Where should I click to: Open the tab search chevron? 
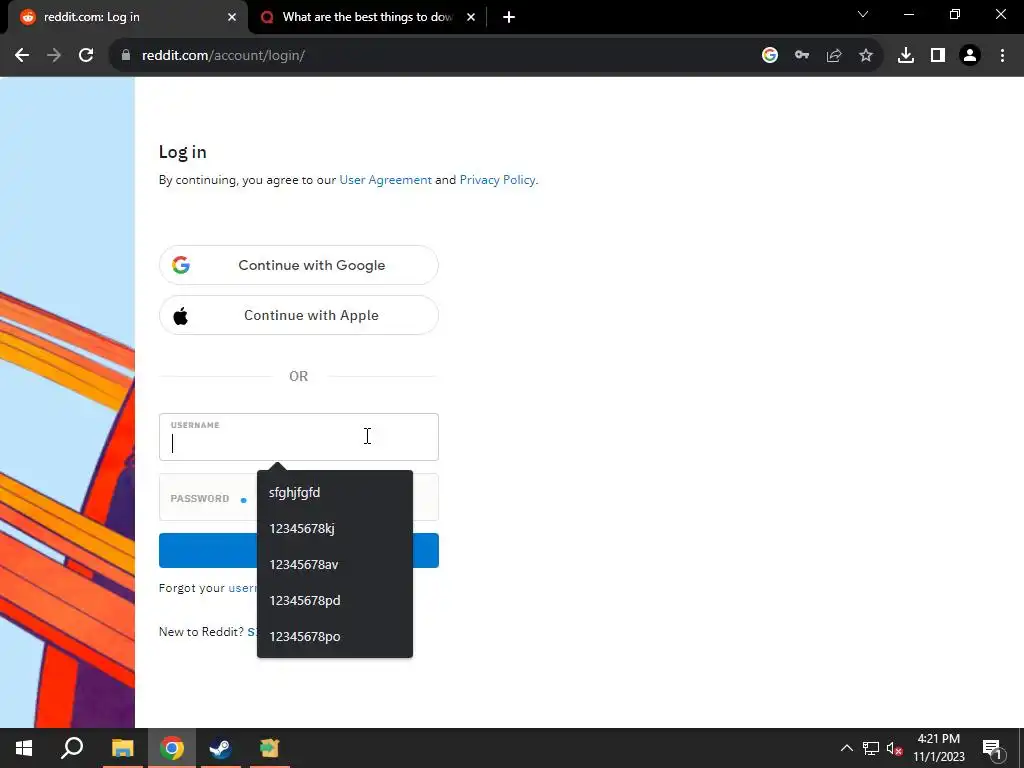pyautogui.click(x=863, y=14)
